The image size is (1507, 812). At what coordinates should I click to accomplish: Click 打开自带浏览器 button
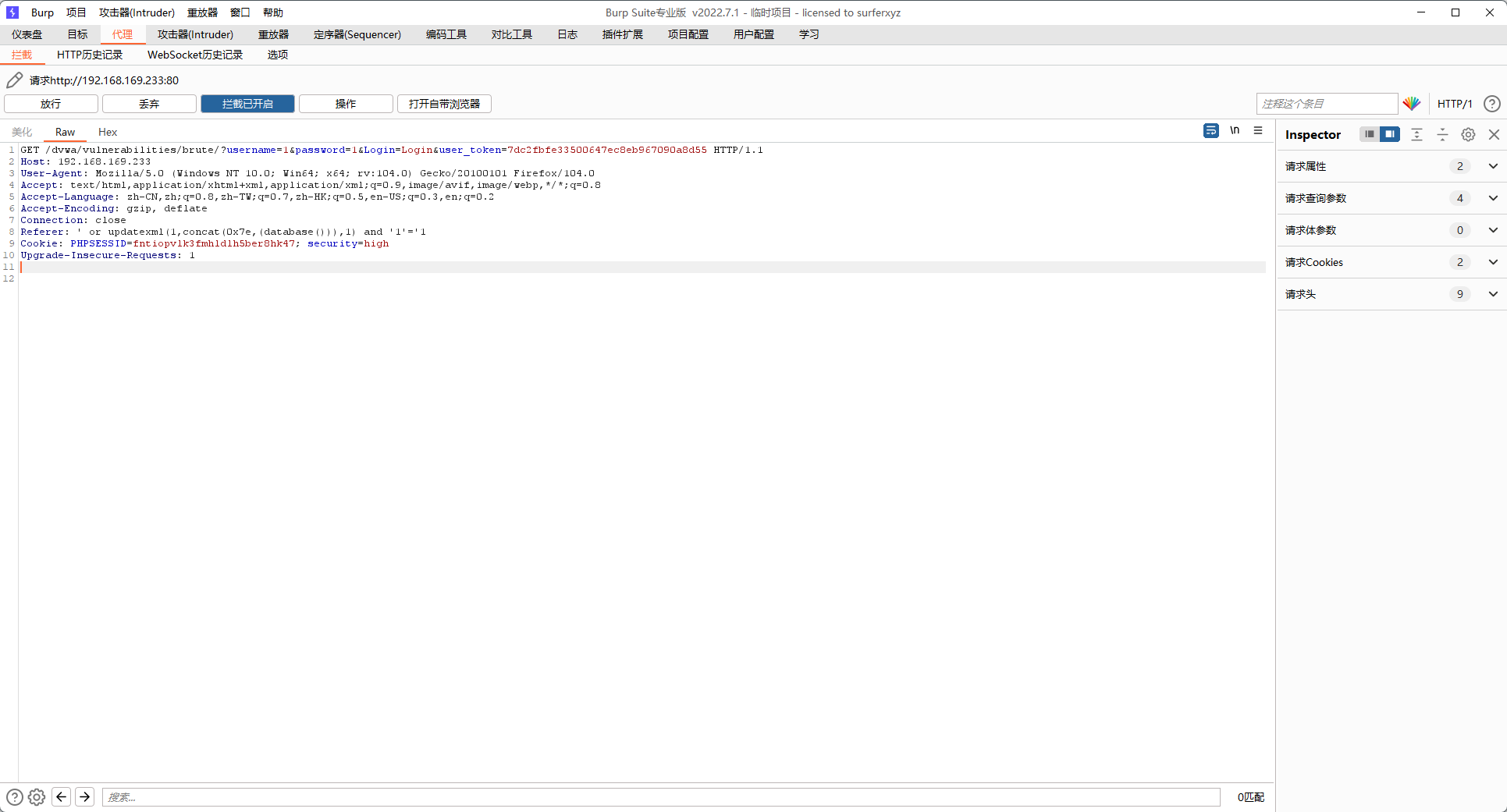(x=444, y=104)
